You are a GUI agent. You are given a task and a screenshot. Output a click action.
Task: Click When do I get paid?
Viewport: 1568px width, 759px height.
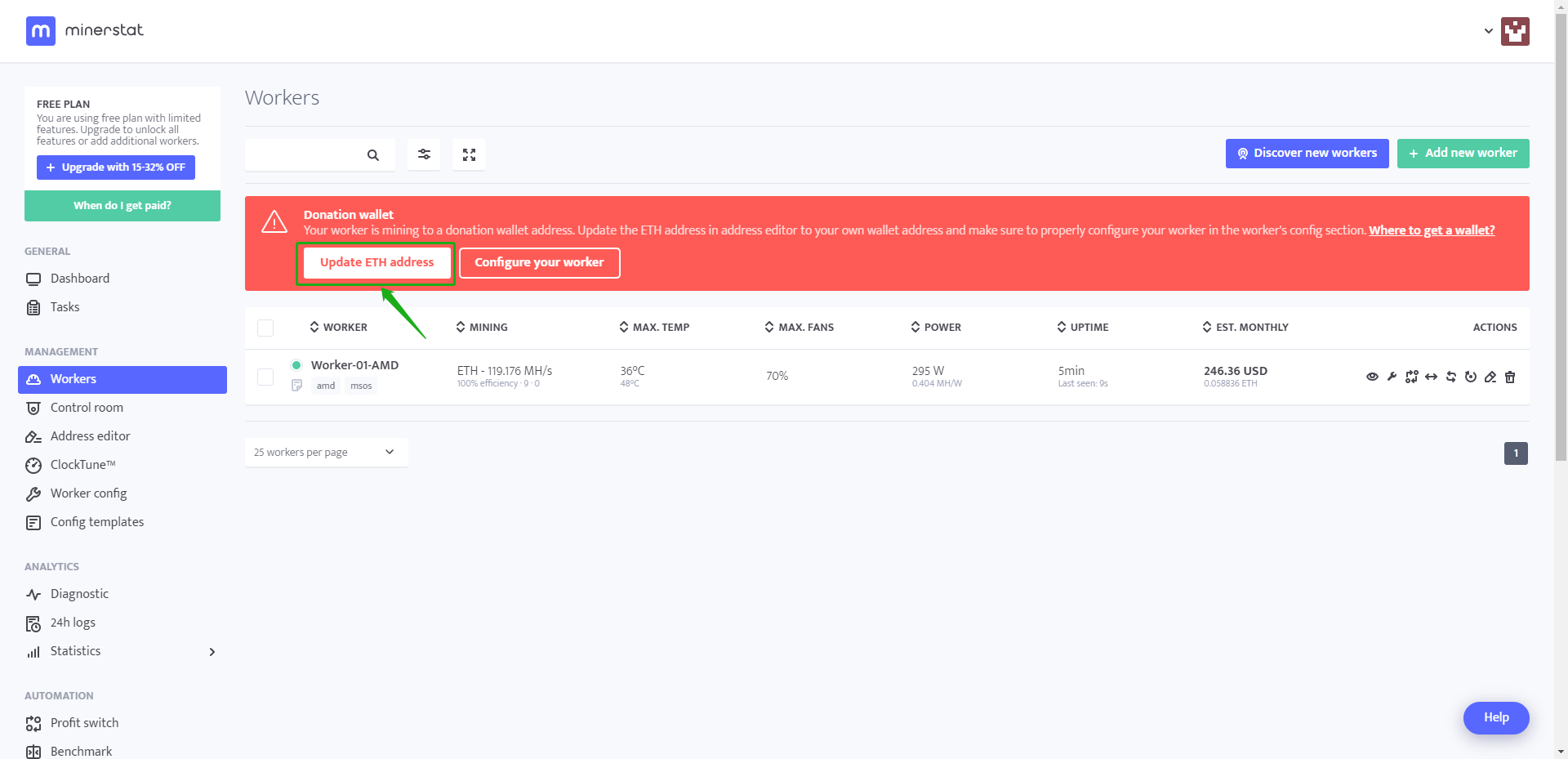[x=122, y=206]
